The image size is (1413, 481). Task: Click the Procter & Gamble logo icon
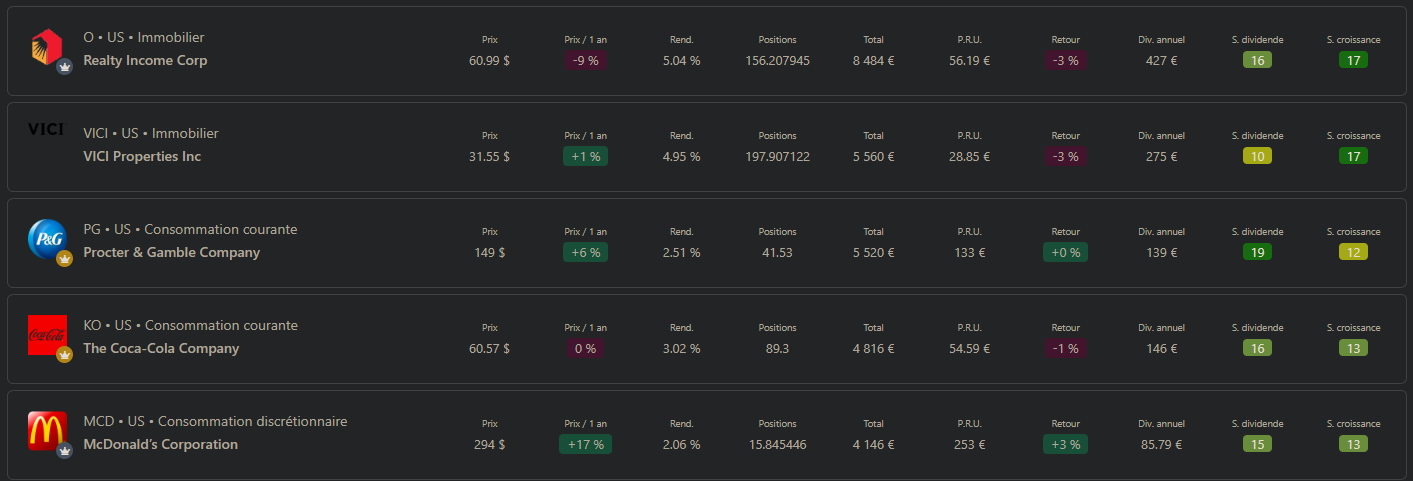point(46,238)
